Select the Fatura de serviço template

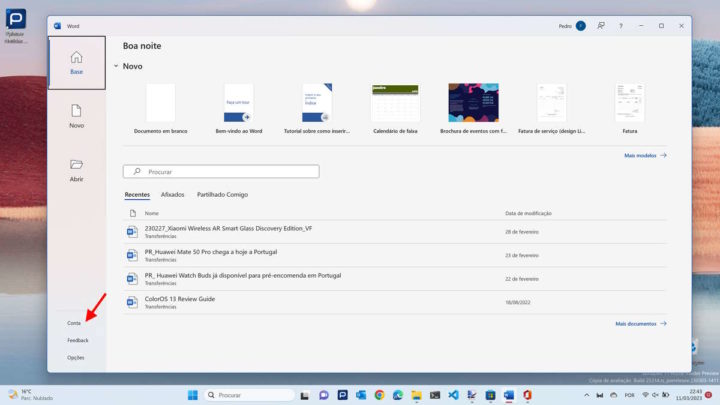point(551,108)
